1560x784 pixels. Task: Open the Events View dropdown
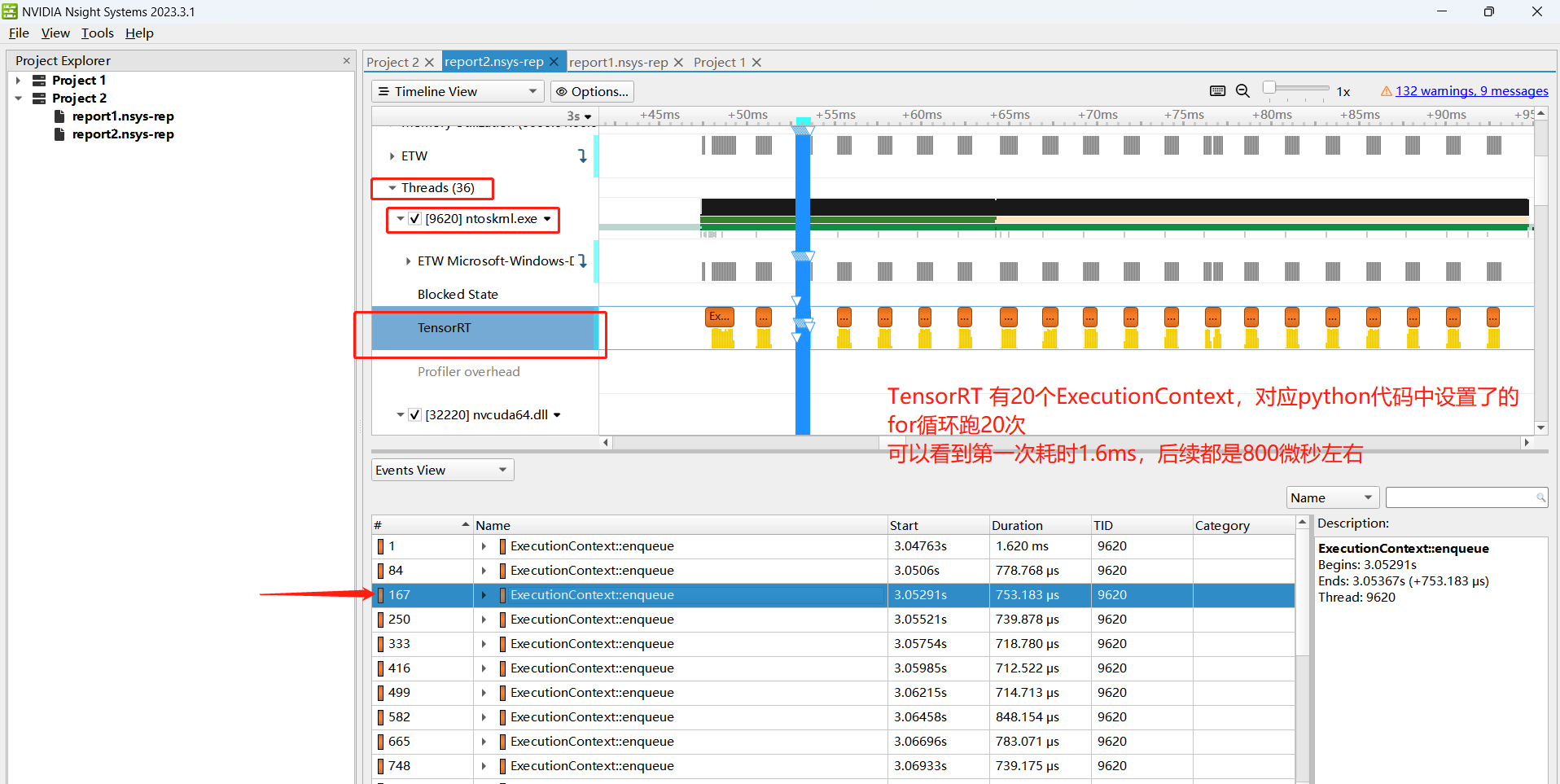[442, 470]
